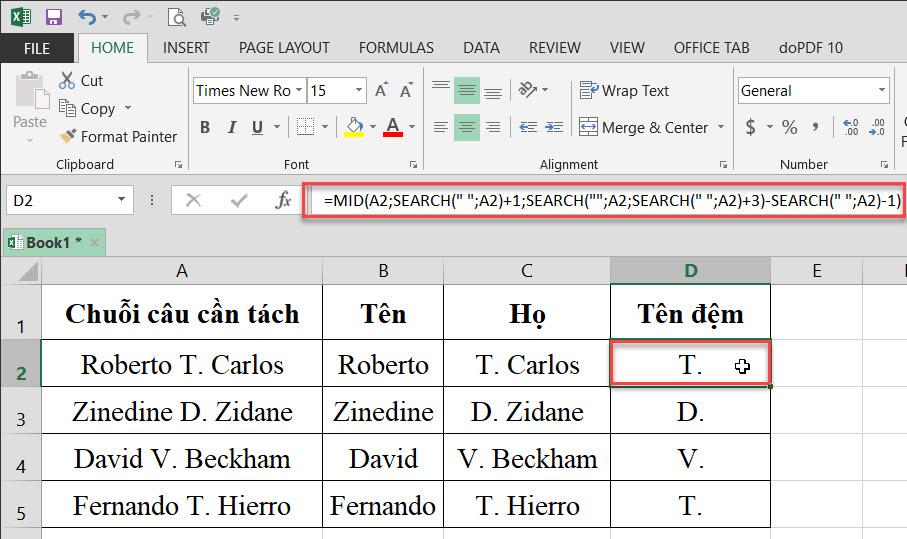The width and height of the screenshot is (907, 539).
Task: Switch to the INSERT tab
Action: (186, 47)
